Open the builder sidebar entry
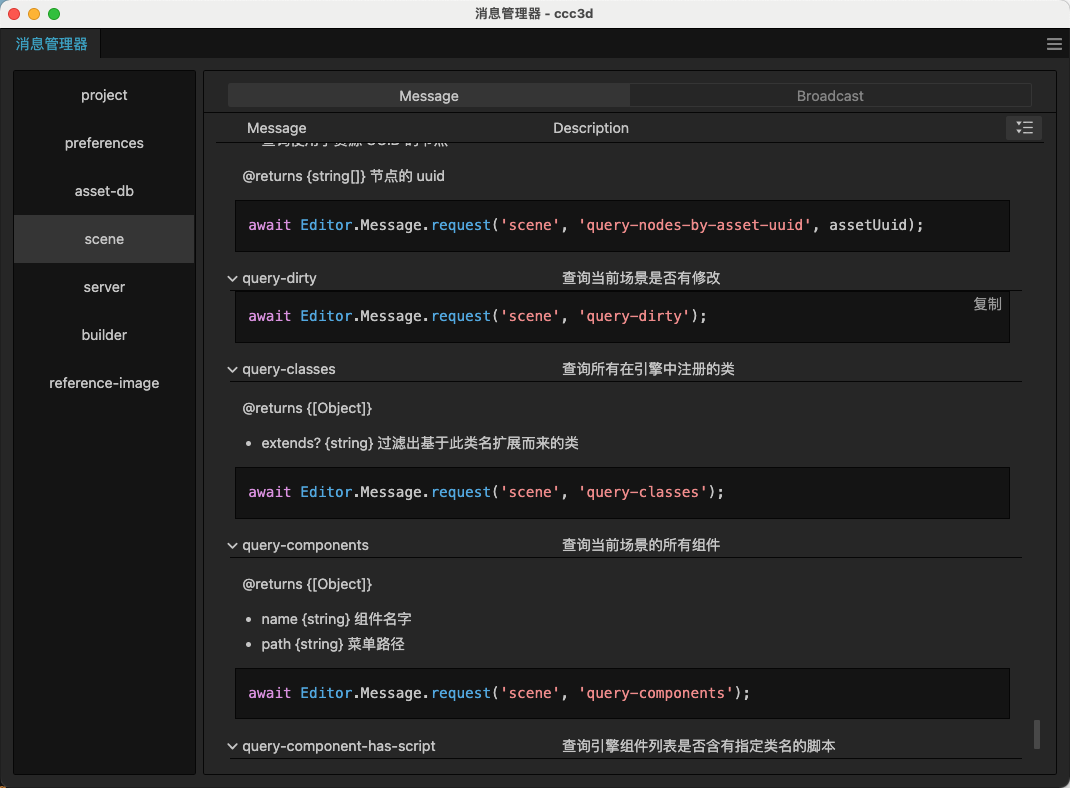The width and height of the screenshot is (1070, 788). pos(104,335)
